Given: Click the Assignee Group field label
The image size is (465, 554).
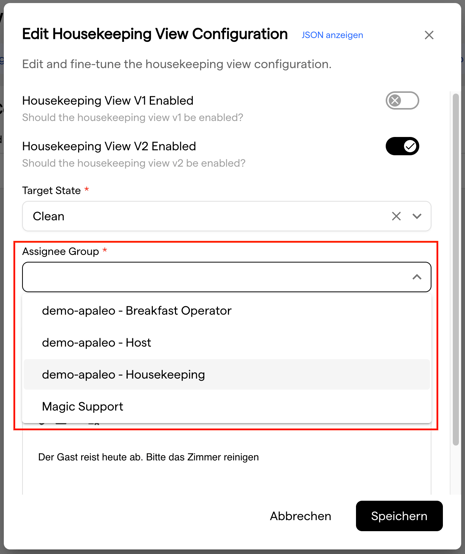Looking at the screenshot, I should click(60, 252).
